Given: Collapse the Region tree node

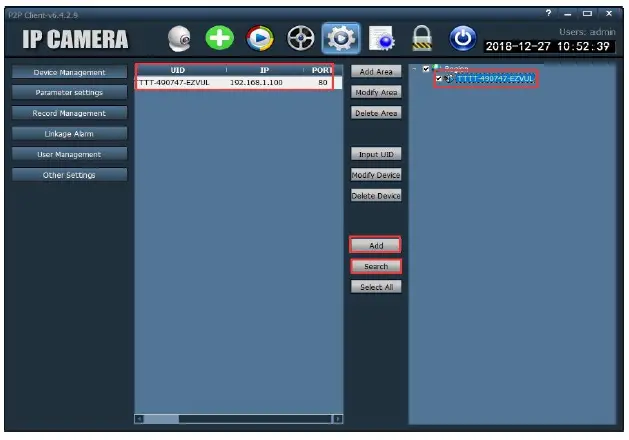Looking at the screenshot, I should coord(414,69).
